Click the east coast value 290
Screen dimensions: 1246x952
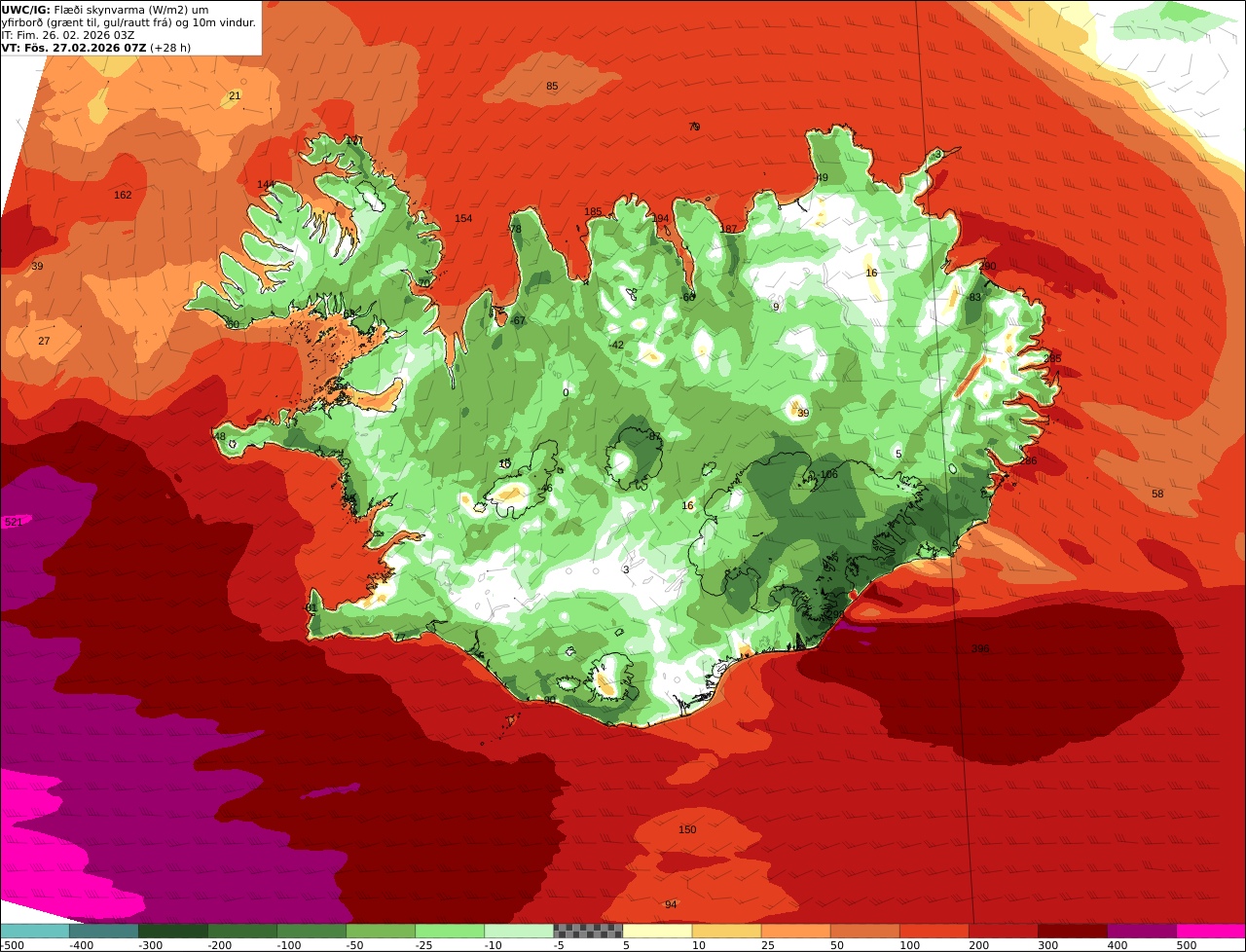coord(988,266)
